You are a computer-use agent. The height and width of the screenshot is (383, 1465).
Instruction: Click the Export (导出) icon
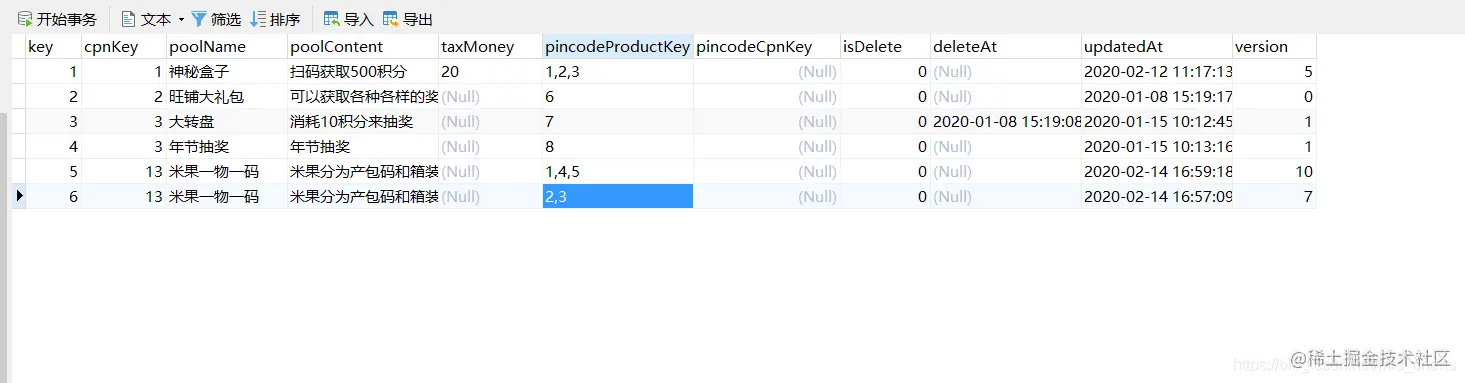click(x=391, y=19)
